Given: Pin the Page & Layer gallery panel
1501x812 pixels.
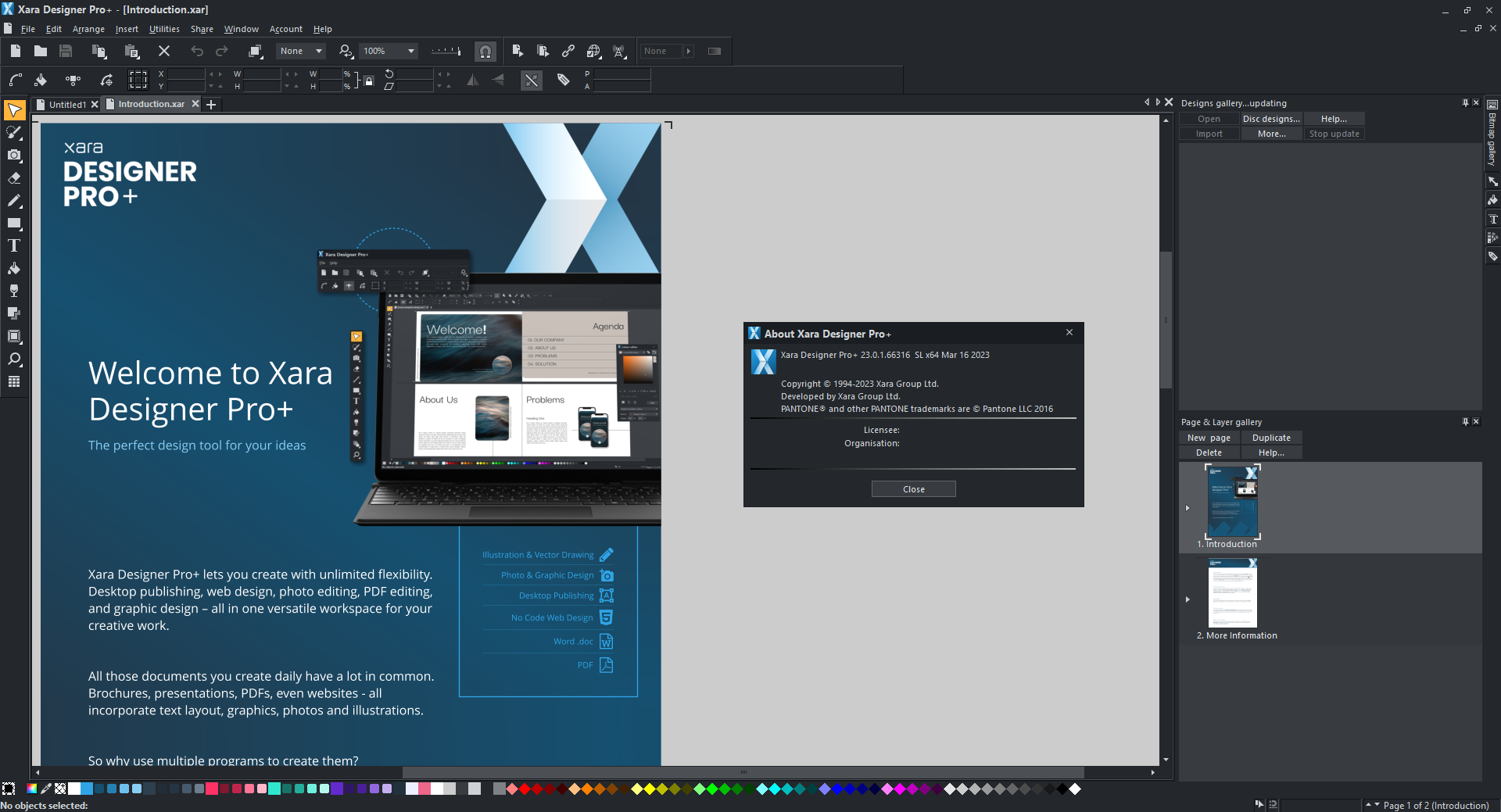Looking at the screenshot, I should (x=1465, y=421).
